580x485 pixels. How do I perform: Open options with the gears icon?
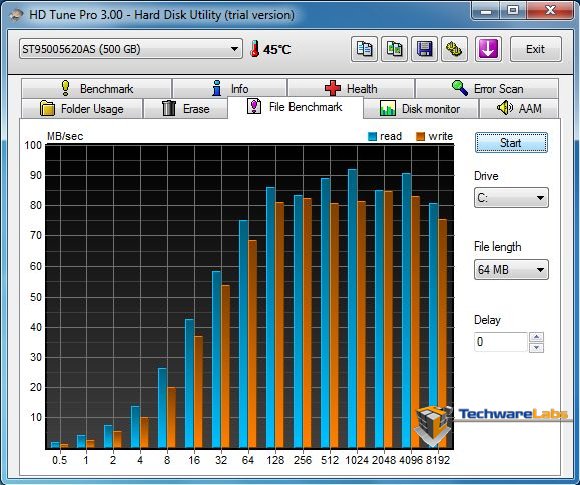tap(455, 49)
